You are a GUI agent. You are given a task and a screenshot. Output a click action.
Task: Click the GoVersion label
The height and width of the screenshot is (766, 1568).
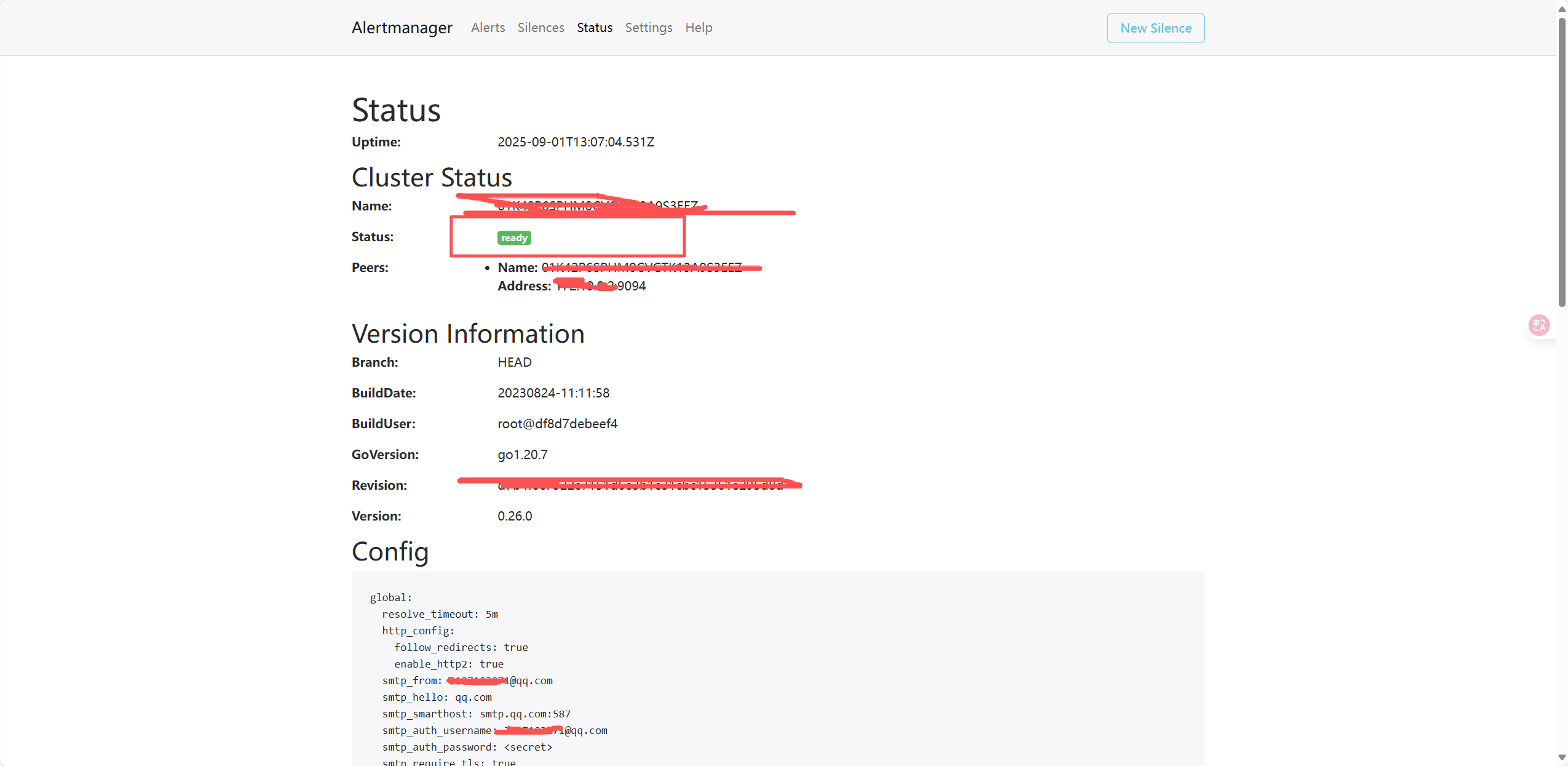coord(385,455)
